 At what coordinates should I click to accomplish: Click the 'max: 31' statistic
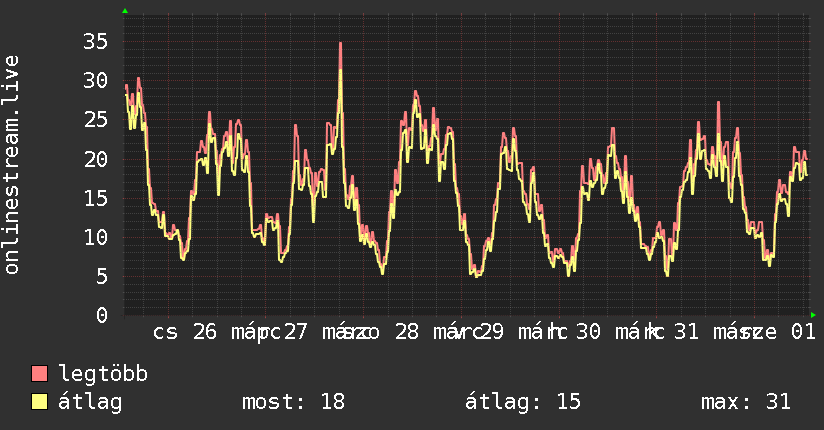(746, 402)
